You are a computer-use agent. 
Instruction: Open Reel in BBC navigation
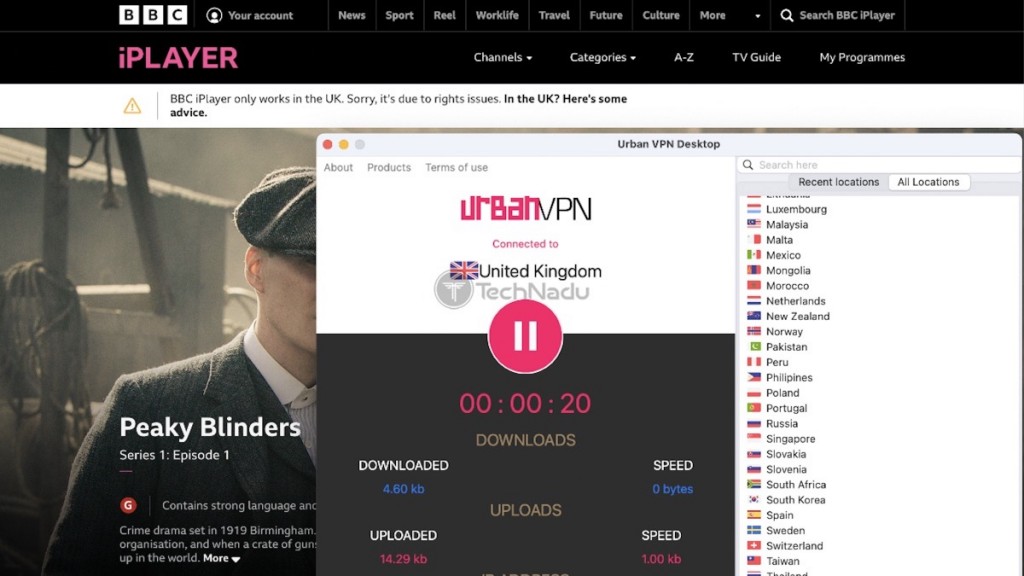coord(444,15)
